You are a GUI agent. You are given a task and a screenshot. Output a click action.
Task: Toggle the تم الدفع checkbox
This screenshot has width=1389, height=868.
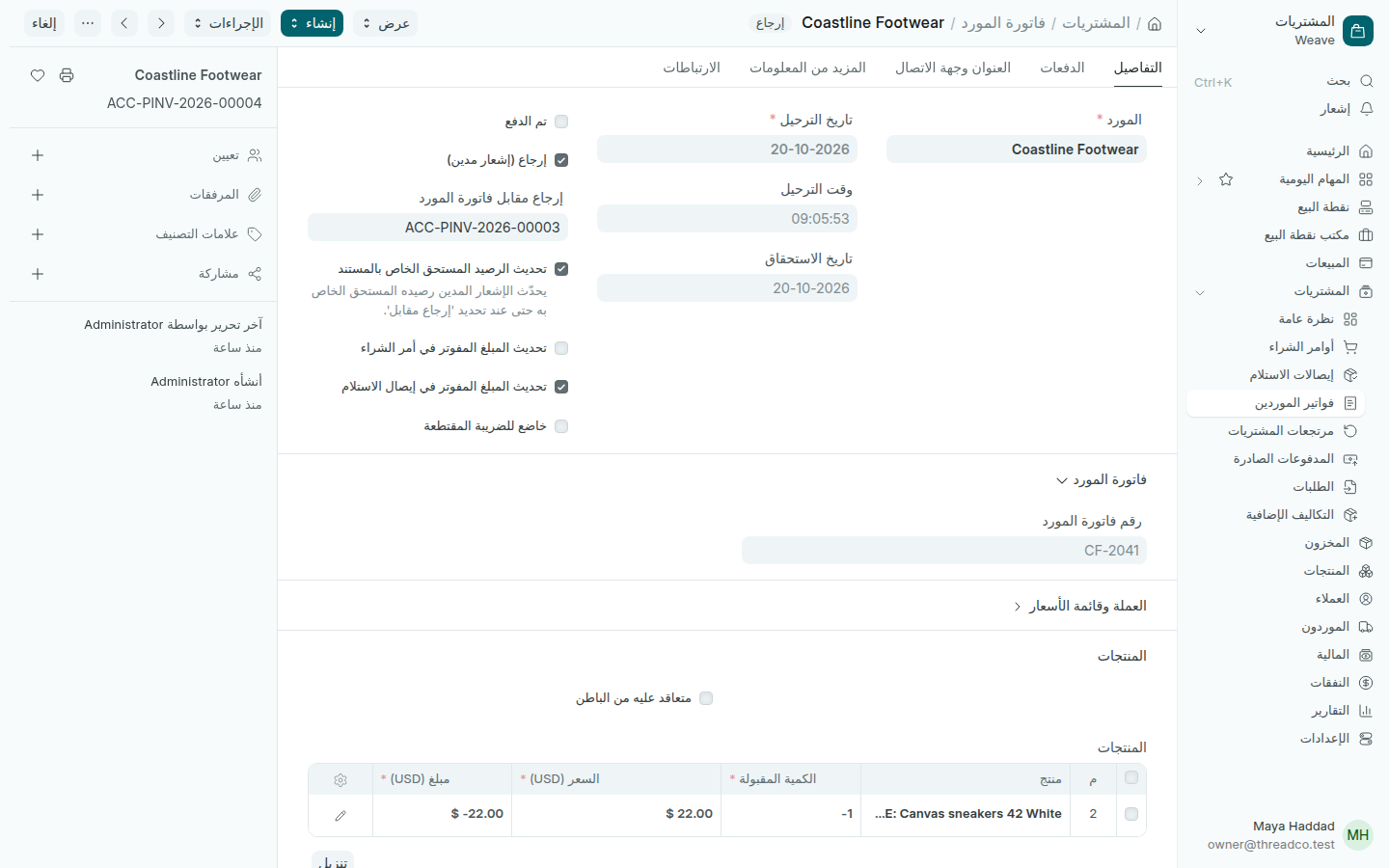(x=561, y=122)
